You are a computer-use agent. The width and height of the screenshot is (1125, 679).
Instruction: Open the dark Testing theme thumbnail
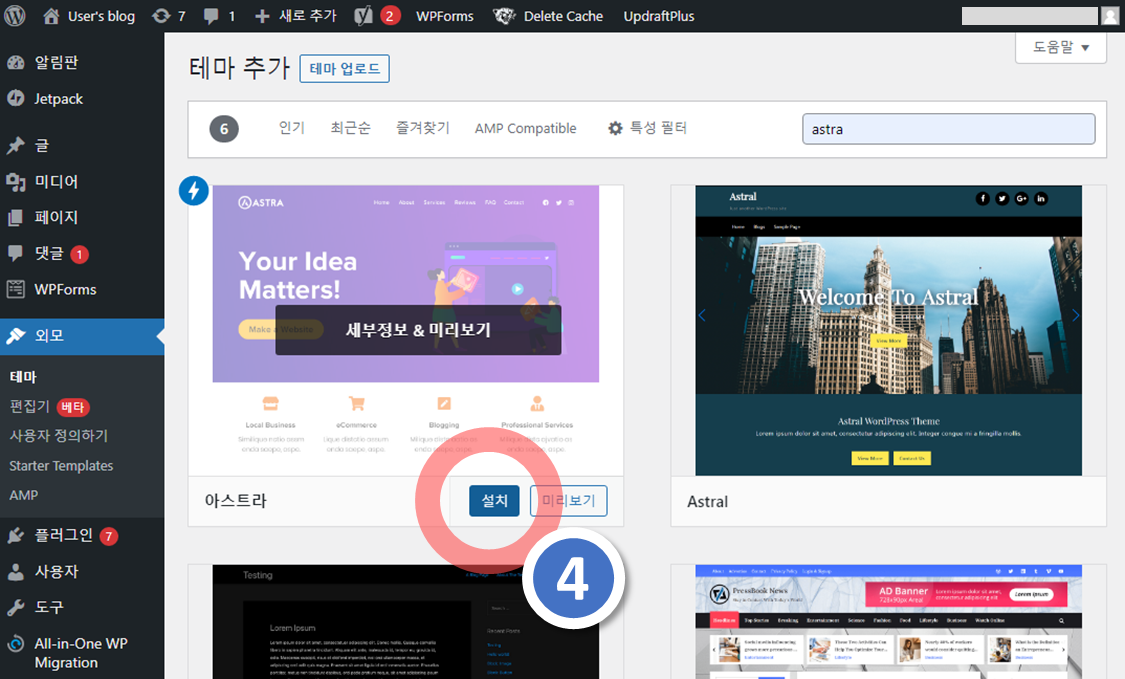point(405,622)
